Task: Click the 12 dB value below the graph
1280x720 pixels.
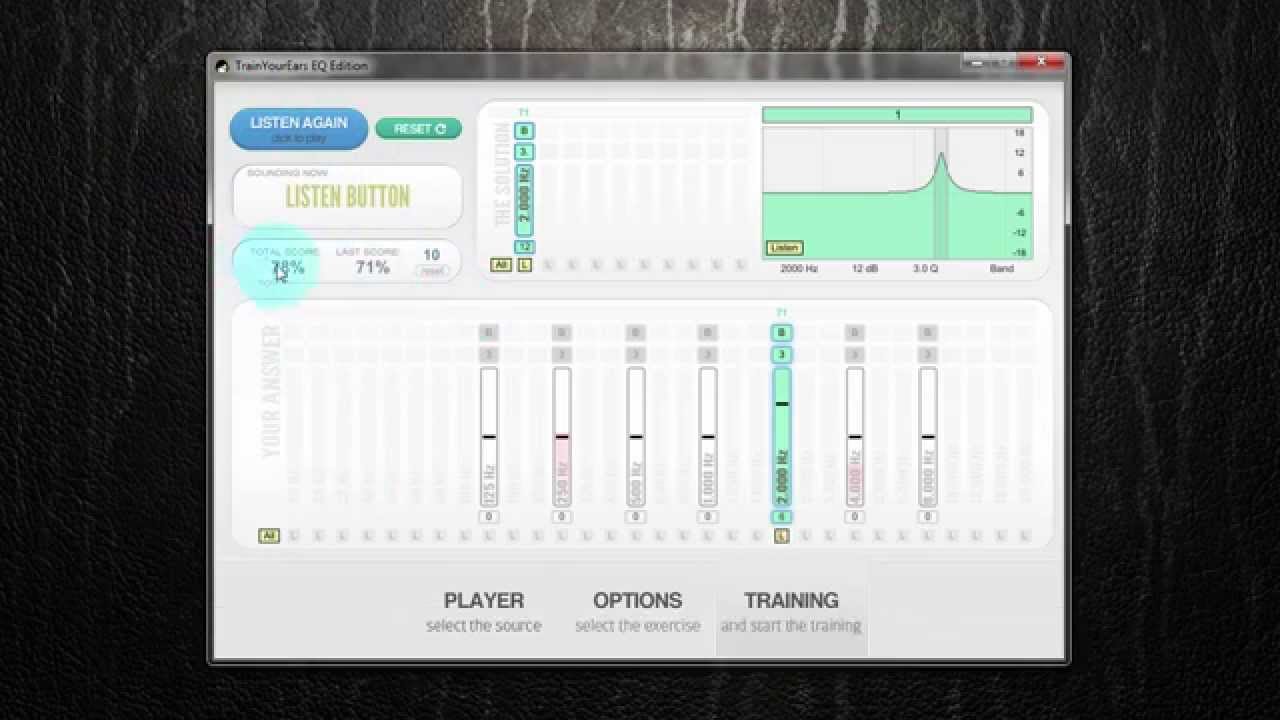Action: coord(865,269)
